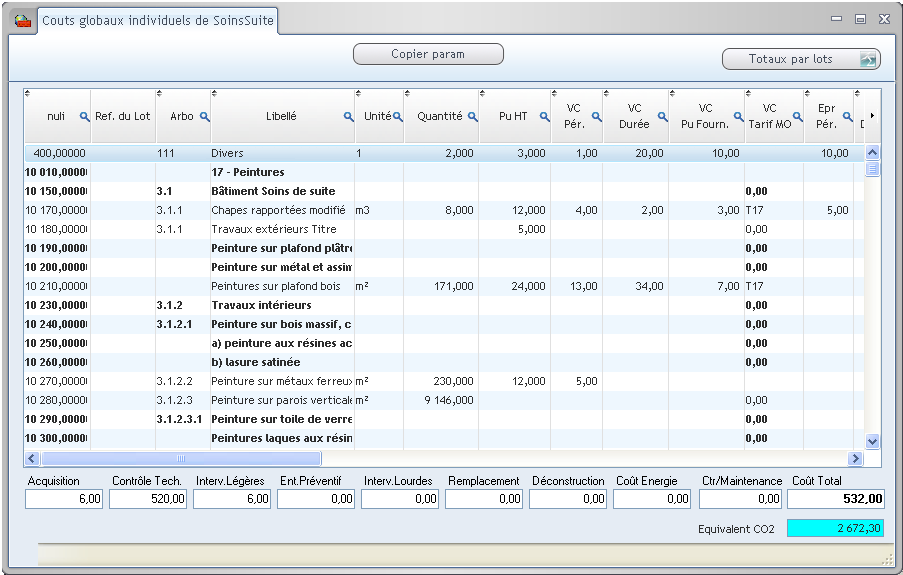Click the search magnifier in Libellé column header
The width and height of the screenshot is (903, 575).
349,117
